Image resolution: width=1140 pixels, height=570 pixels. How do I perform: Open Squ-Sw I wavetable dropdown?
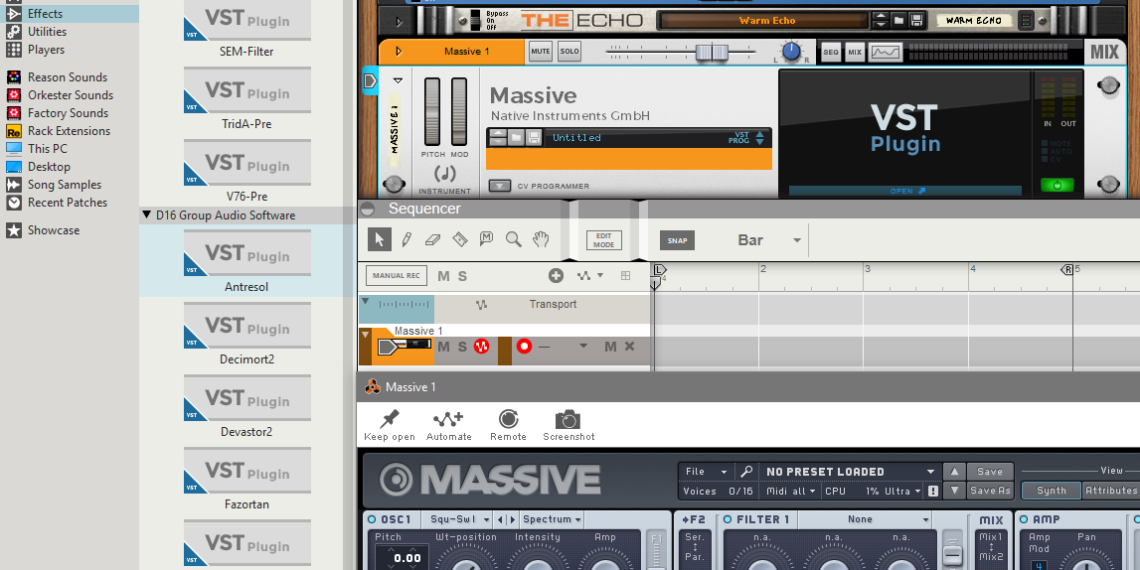(460, 519)
